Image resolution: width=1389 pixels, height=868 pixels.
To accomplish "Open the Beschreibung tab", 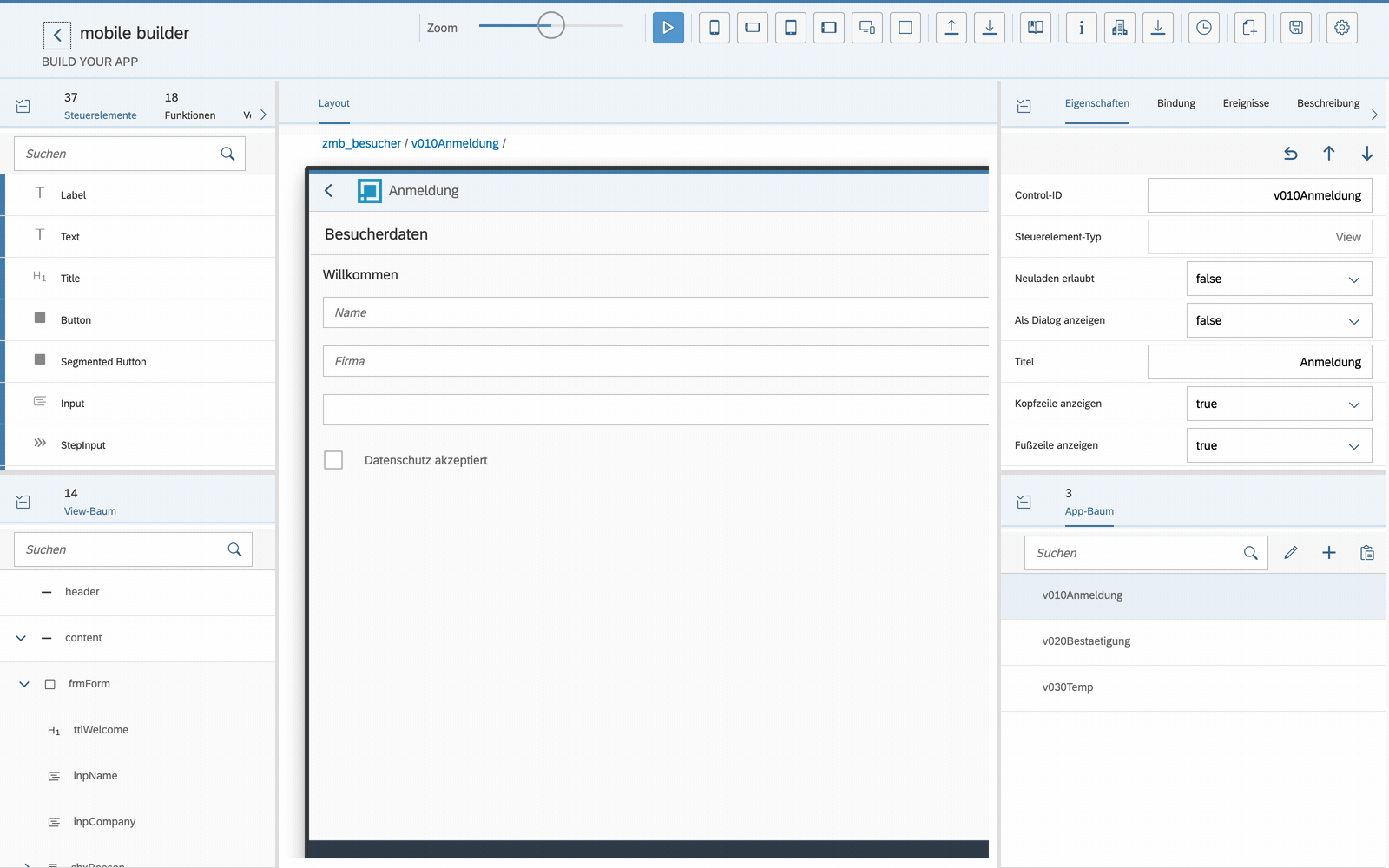I will pyautogui.click(x=1328, y=103).
